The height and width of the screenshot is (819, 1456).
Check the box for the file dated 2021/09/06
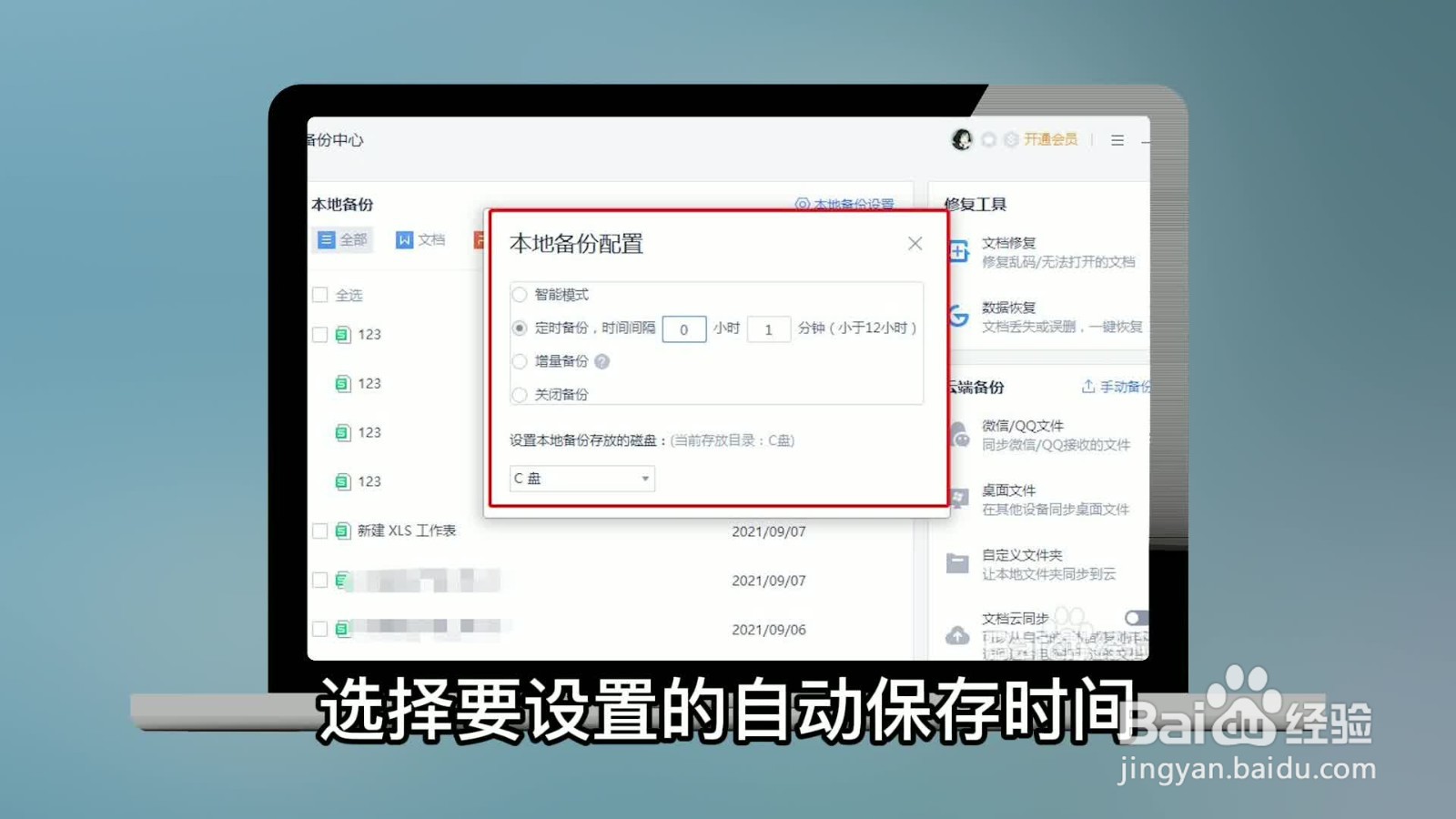[319, 629]
